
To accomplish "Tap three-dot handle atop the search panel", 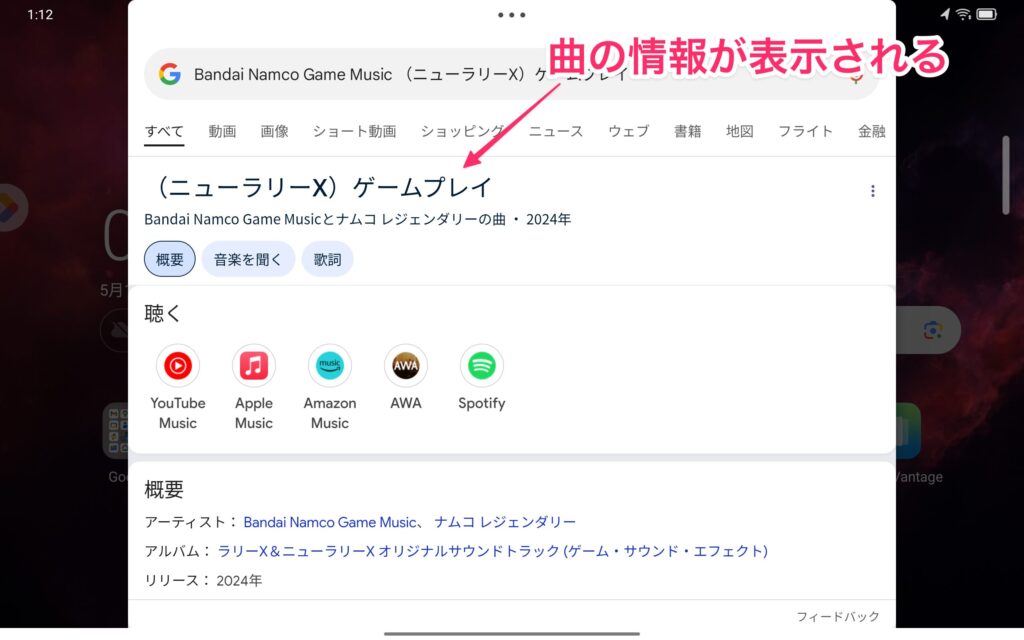I will [511, 14].
